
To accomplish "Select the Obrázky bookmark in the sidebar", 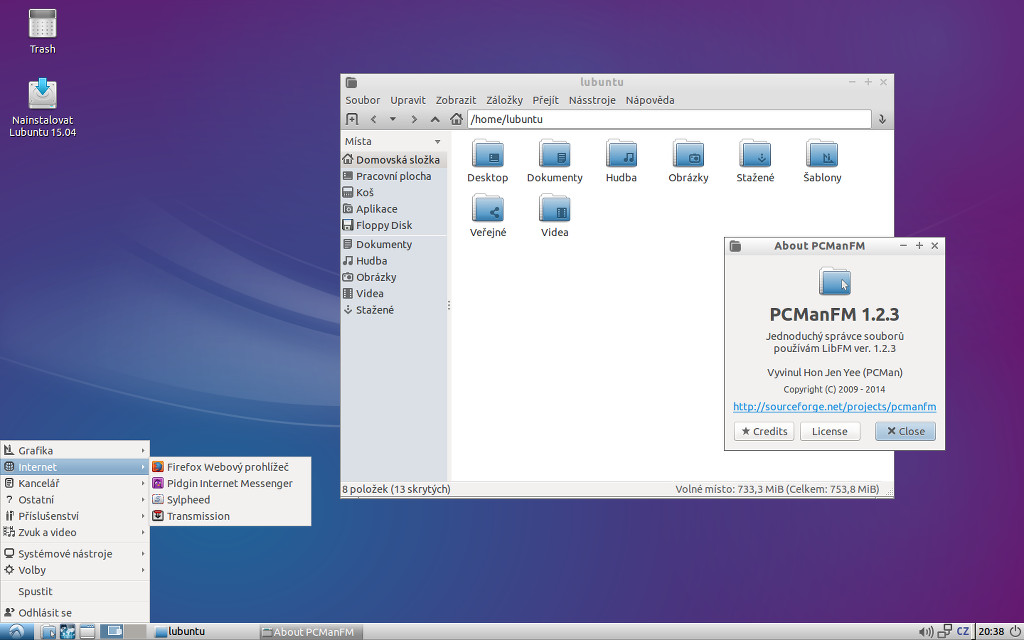I will (393, 277).
